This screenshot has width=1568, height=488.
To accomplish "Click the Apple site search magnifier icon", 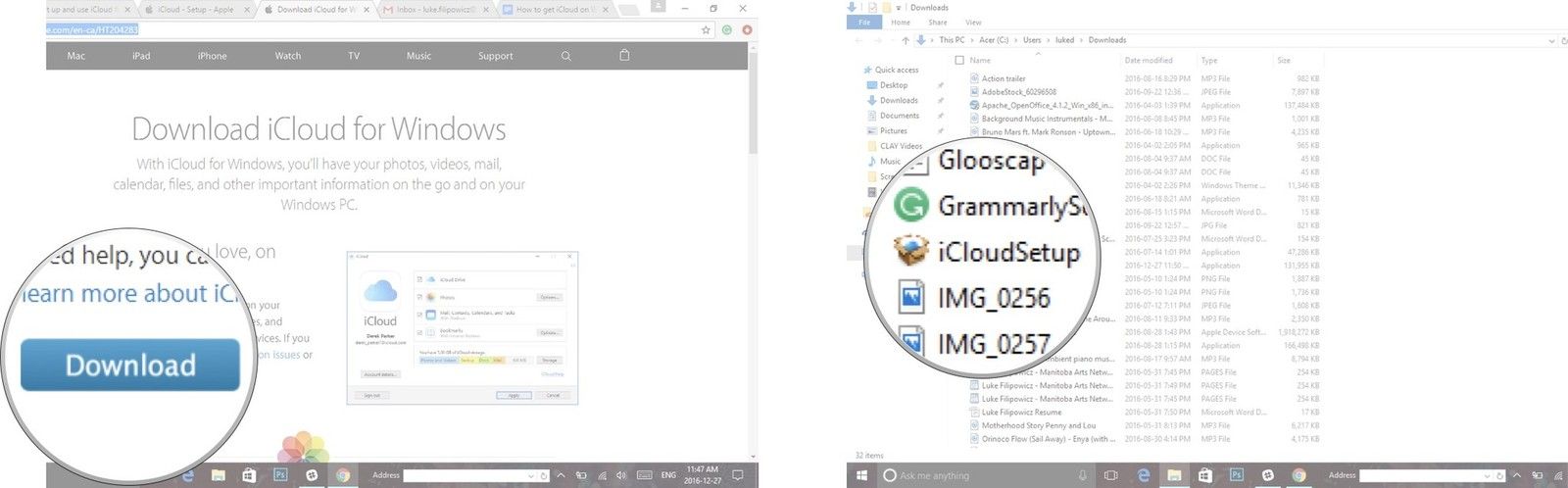I will pos(565,56).
